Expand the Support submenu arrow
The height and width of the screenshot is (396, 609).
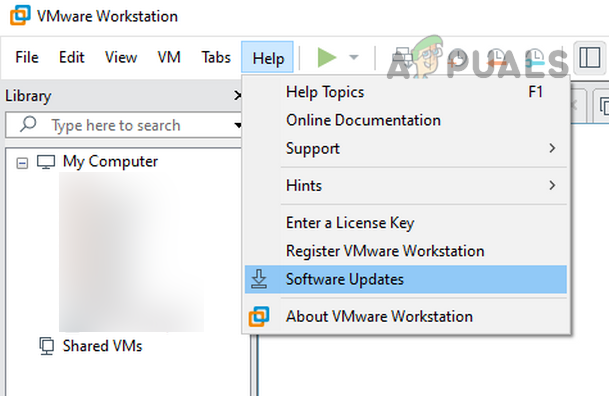(x=552, y=148)
